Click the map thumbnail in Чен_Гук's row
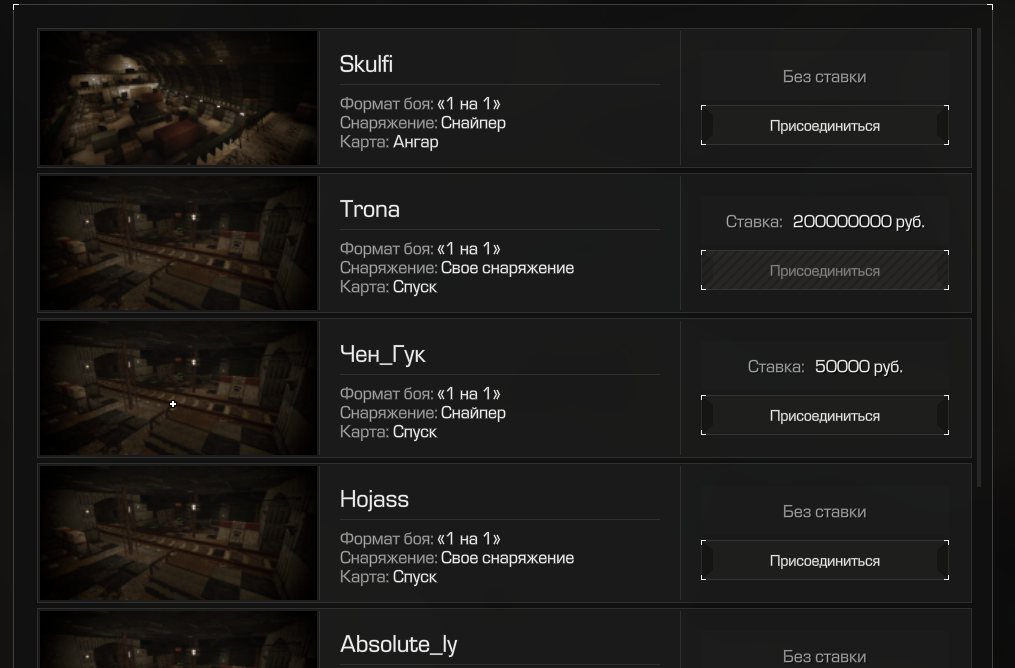 pos(178,388)
